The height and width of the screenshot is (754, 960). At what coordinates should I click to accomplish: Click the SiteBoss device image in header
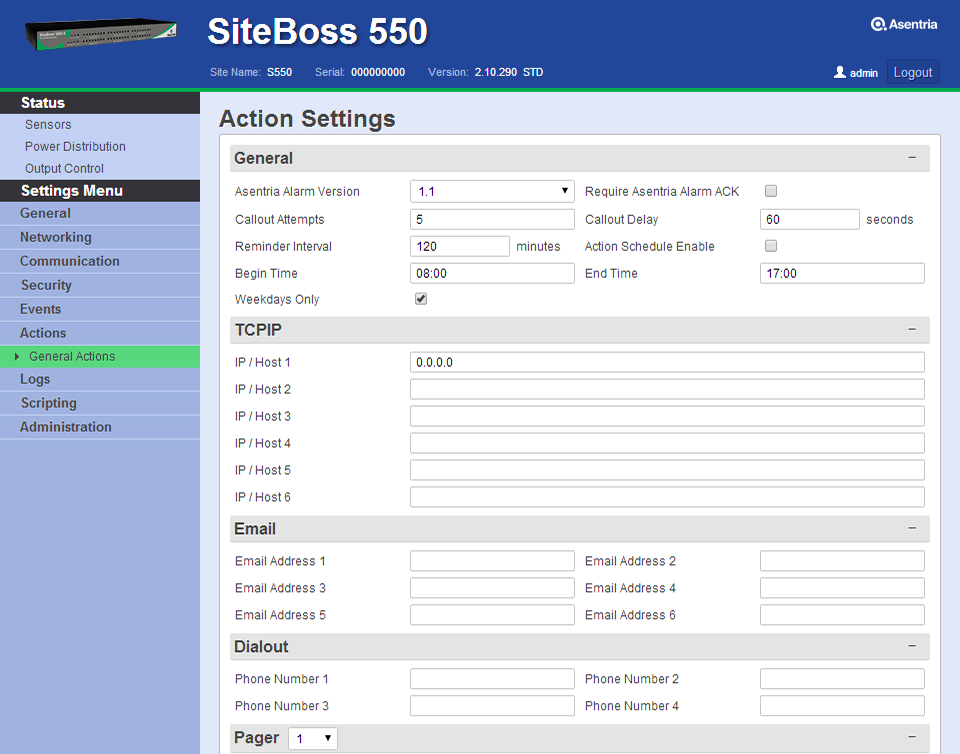point(101,34)
